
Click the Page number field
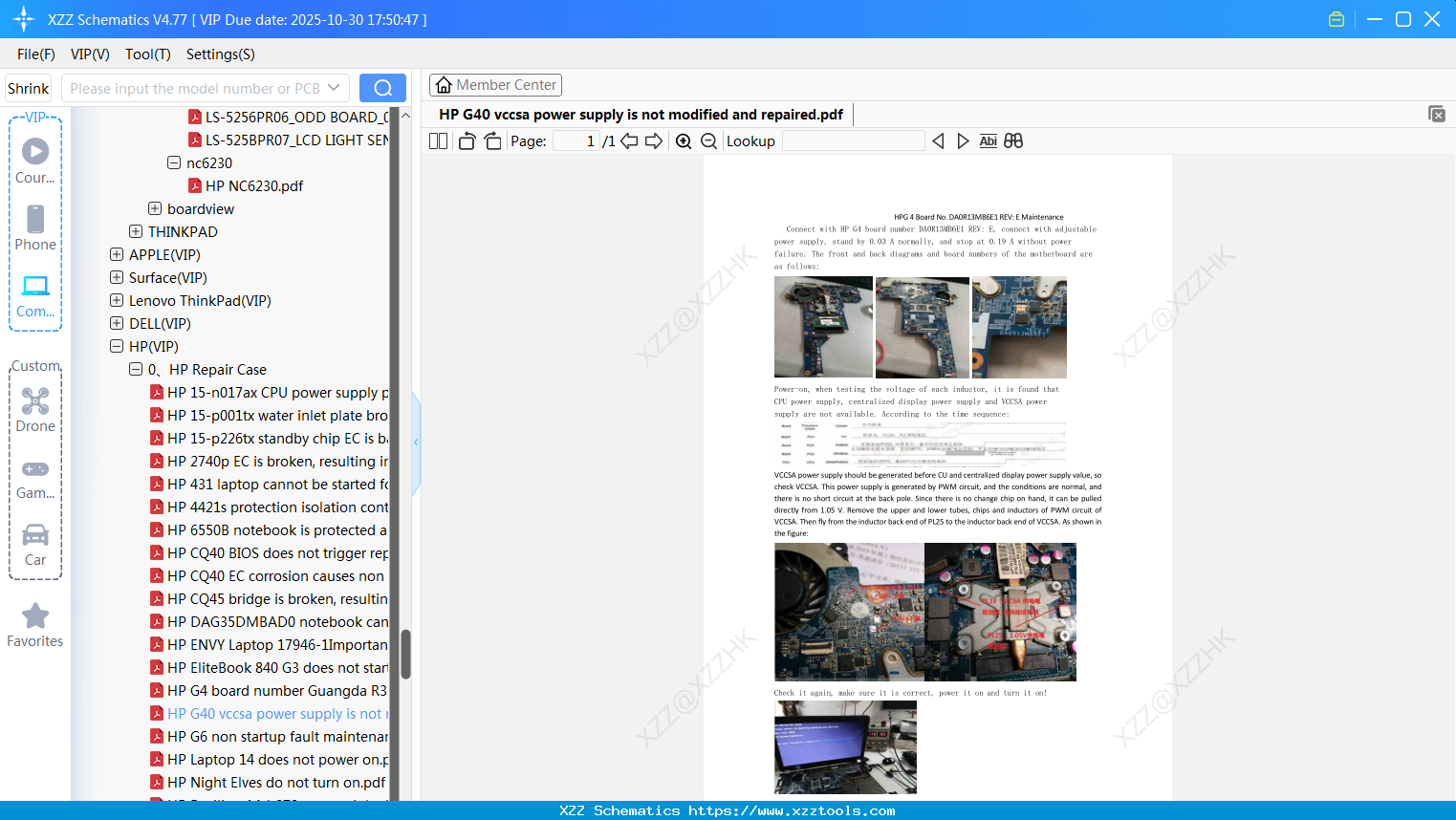click(x=576, y=141)
